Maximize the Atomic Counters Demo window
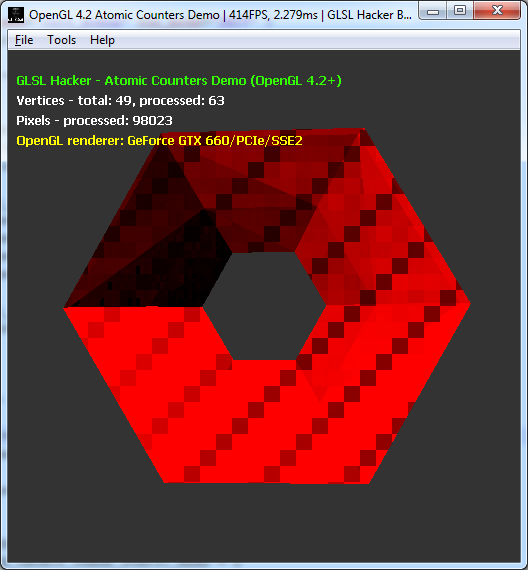This screenshot has width=528, height=570. click(460, 11)
